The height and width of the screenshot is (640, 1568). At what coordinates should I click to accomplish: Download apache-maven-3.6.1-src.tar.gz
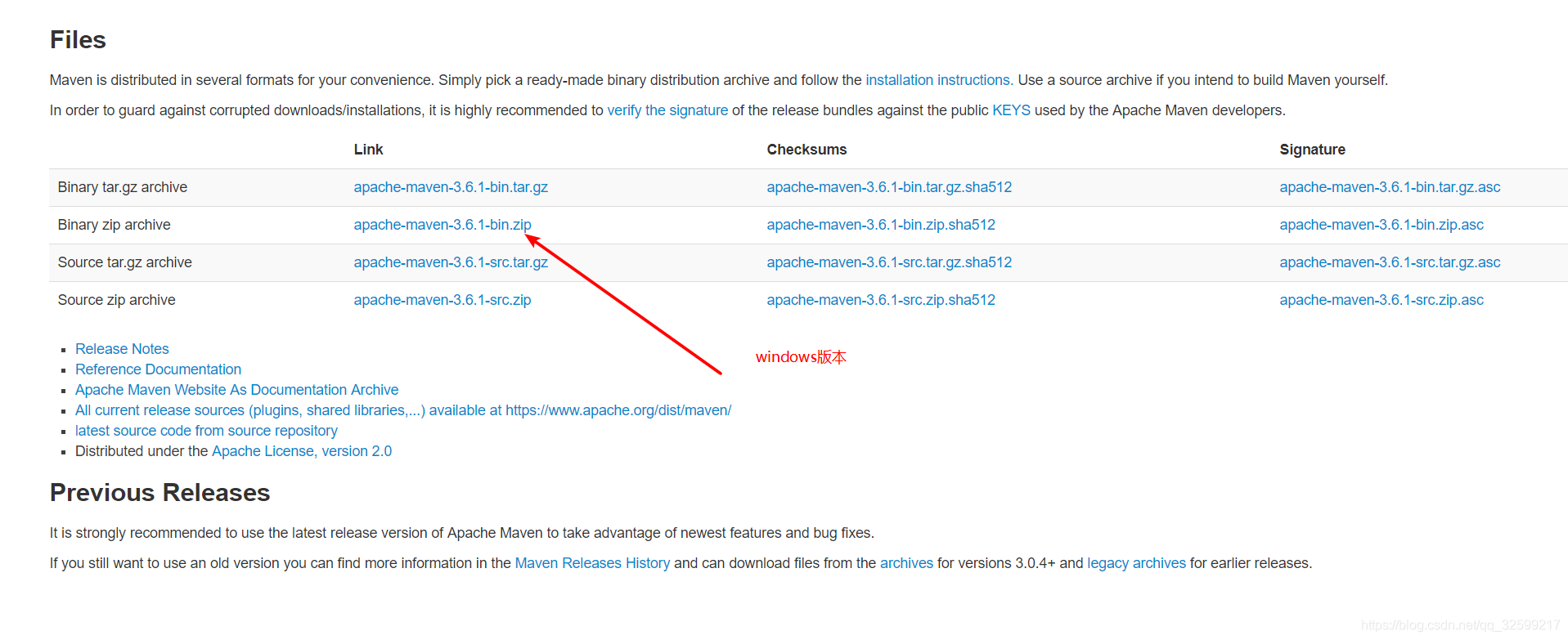[x=451, y=262]
